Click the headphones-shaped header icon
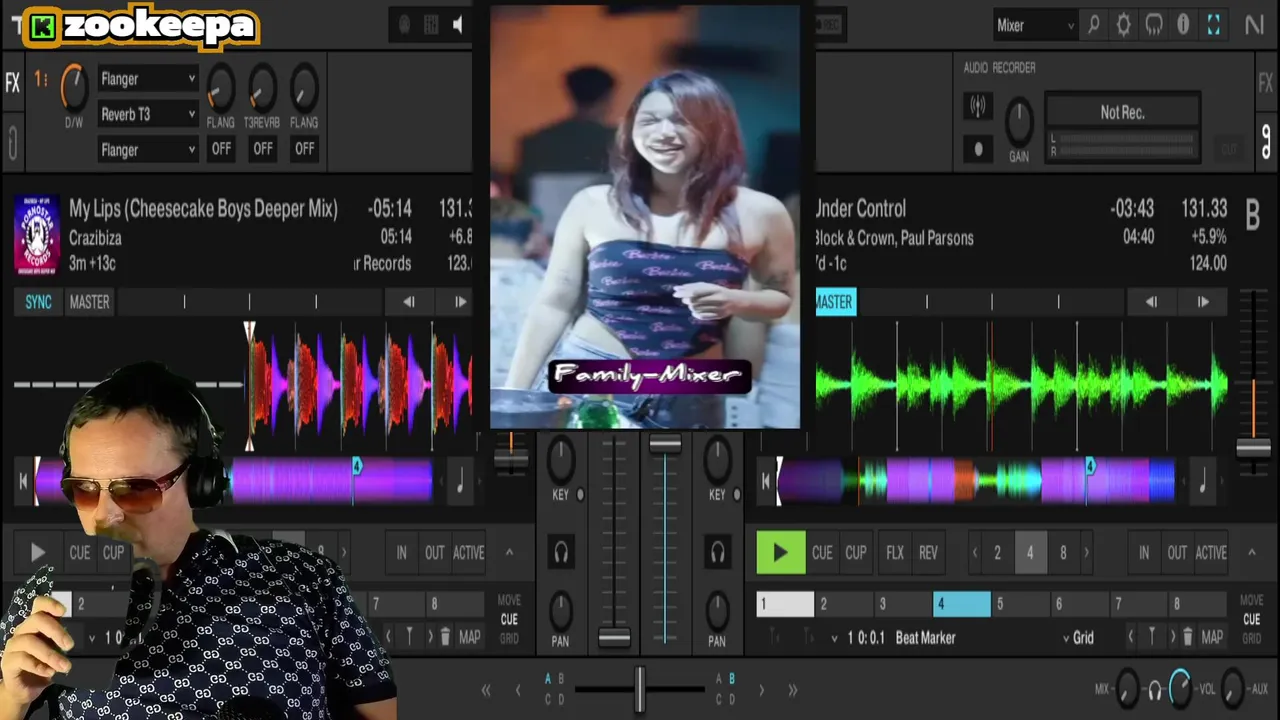 click(1153, 25)
